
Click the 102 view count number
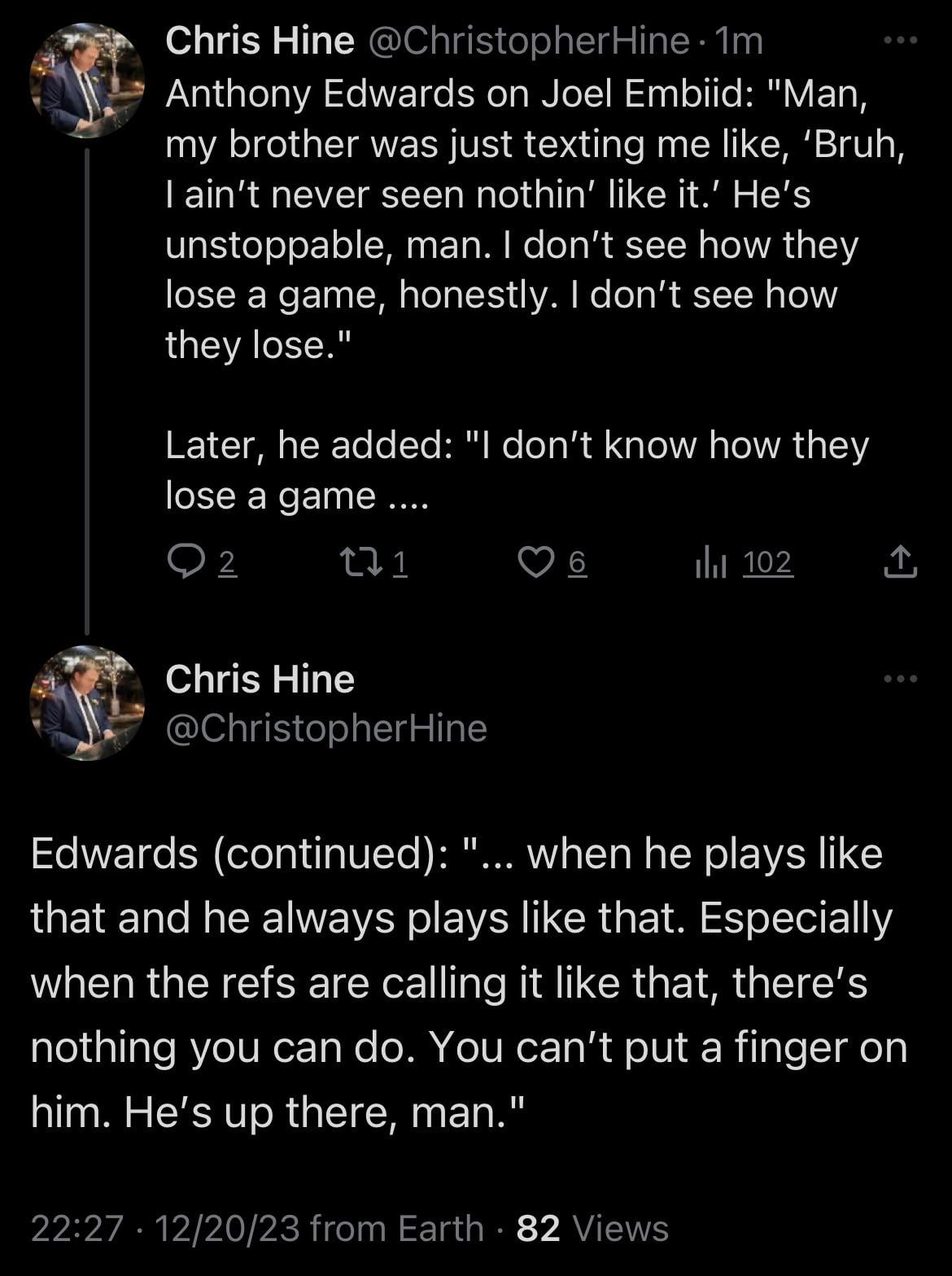pyautogui.click(x=767, y=562)
